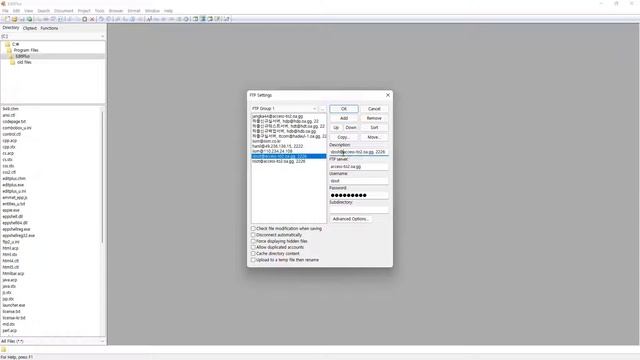
Task: Click the folder icon beside Program Files
Action: pos(9,50)
